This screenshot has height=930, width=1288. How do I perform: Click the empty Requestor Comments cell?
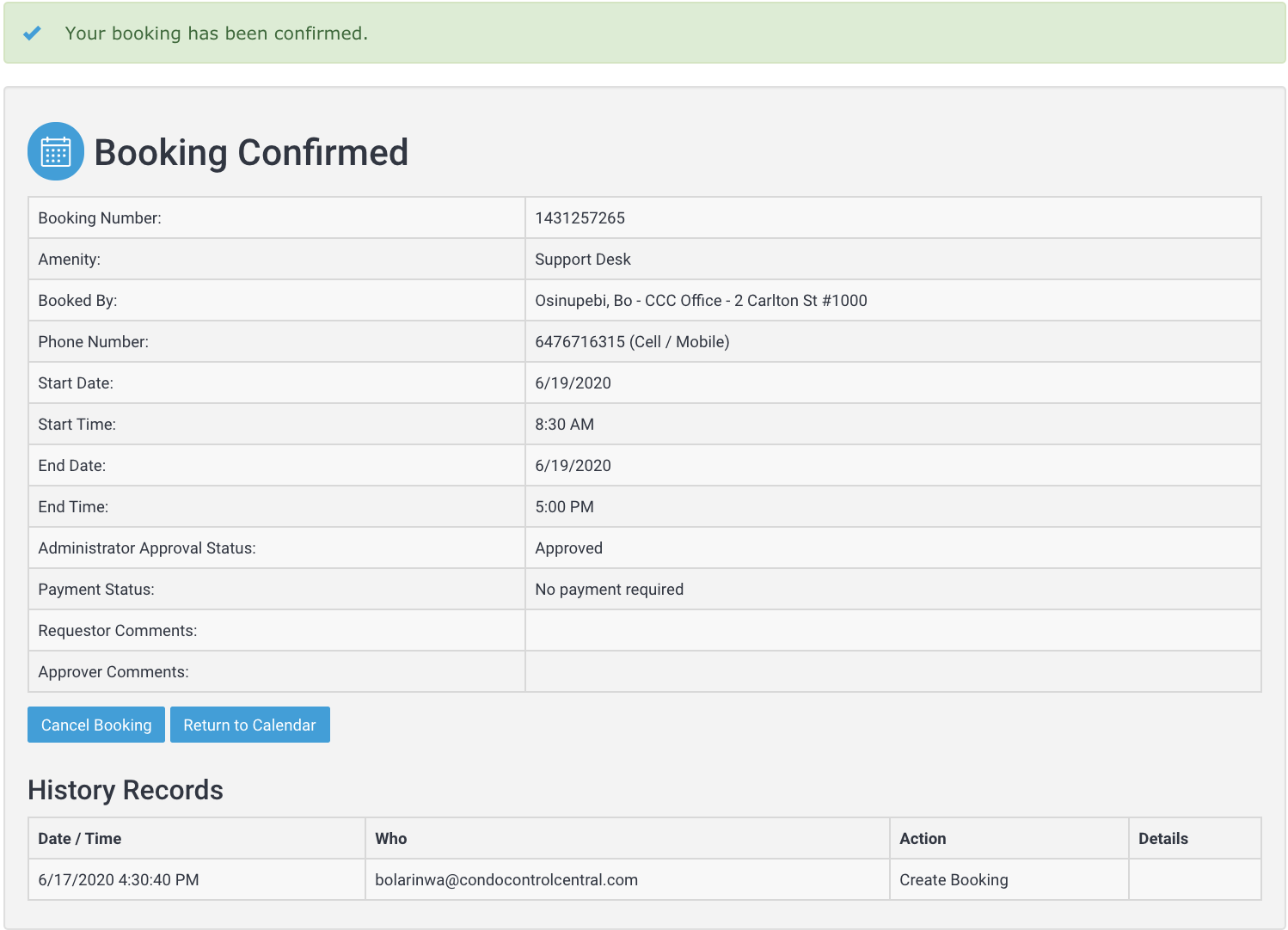(x=892, y=631)
